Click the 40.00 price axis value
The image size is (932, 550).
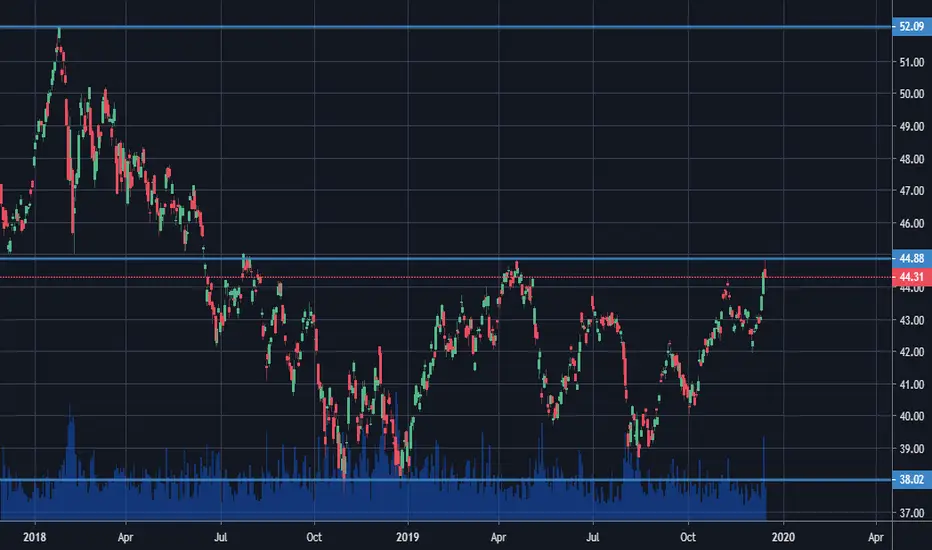pos(912,416)
